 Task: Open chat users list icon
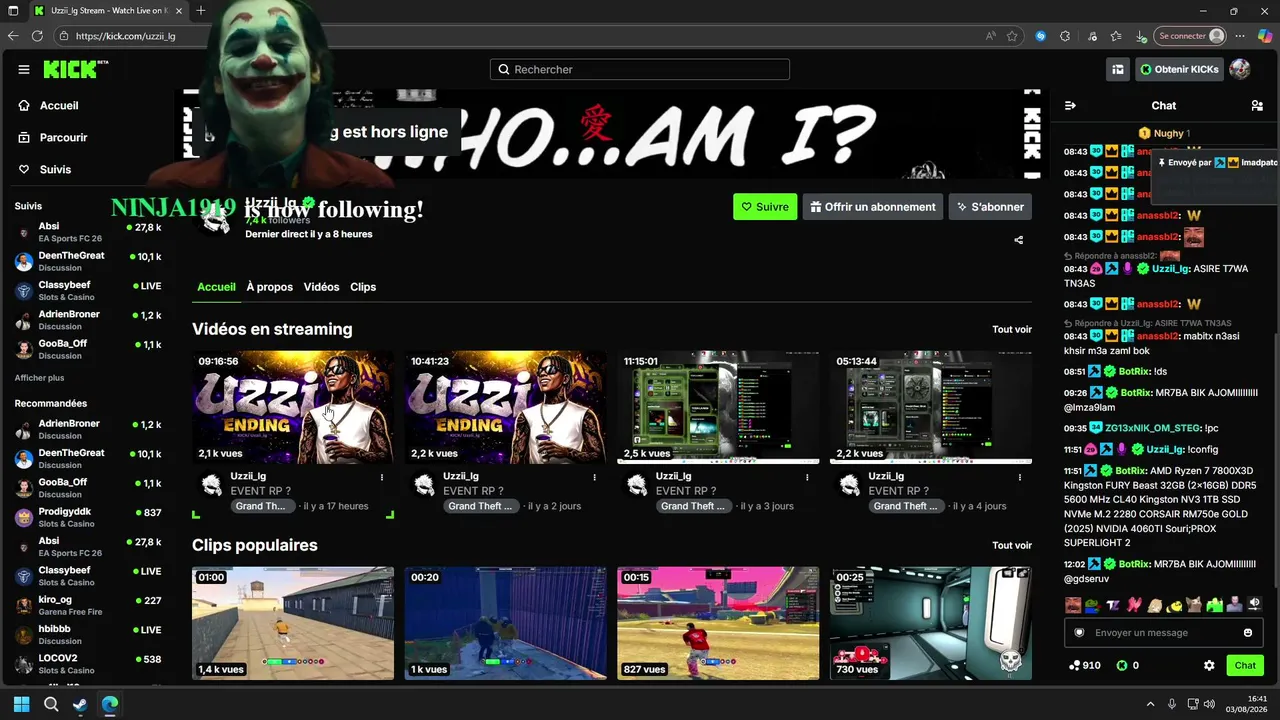click(1257, 105)
